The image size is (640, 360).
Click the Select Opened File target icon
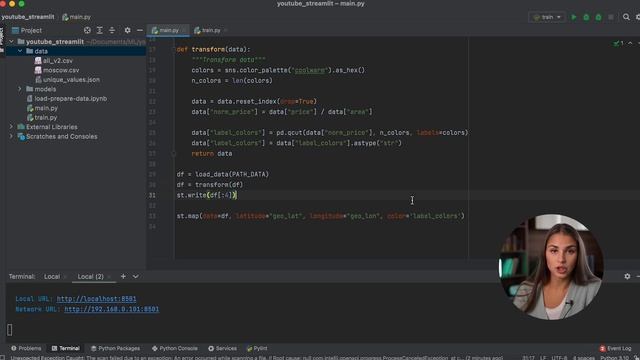pyautogui.click(x=87, y=30)
